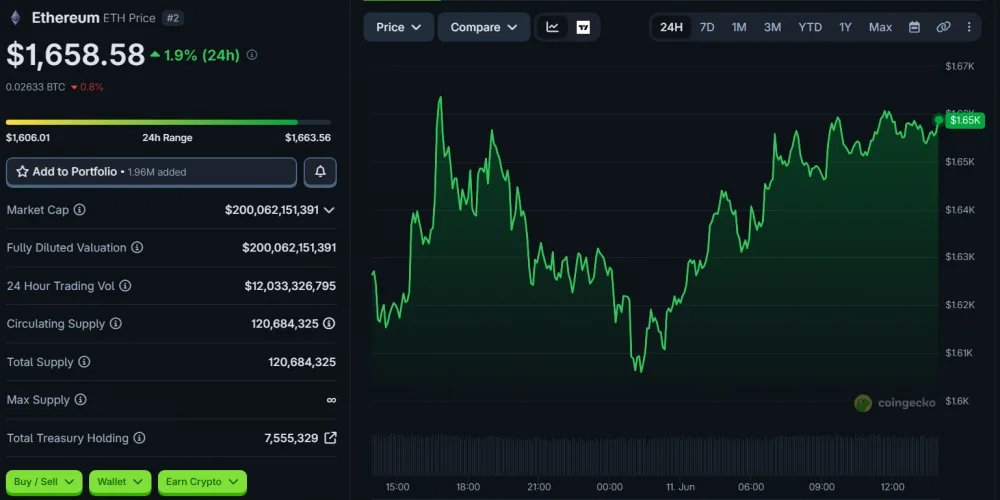Click the $1,663.56 range high value
Image resolution: width=1000 pixels, height=500 pixels.
click(308, 138)
